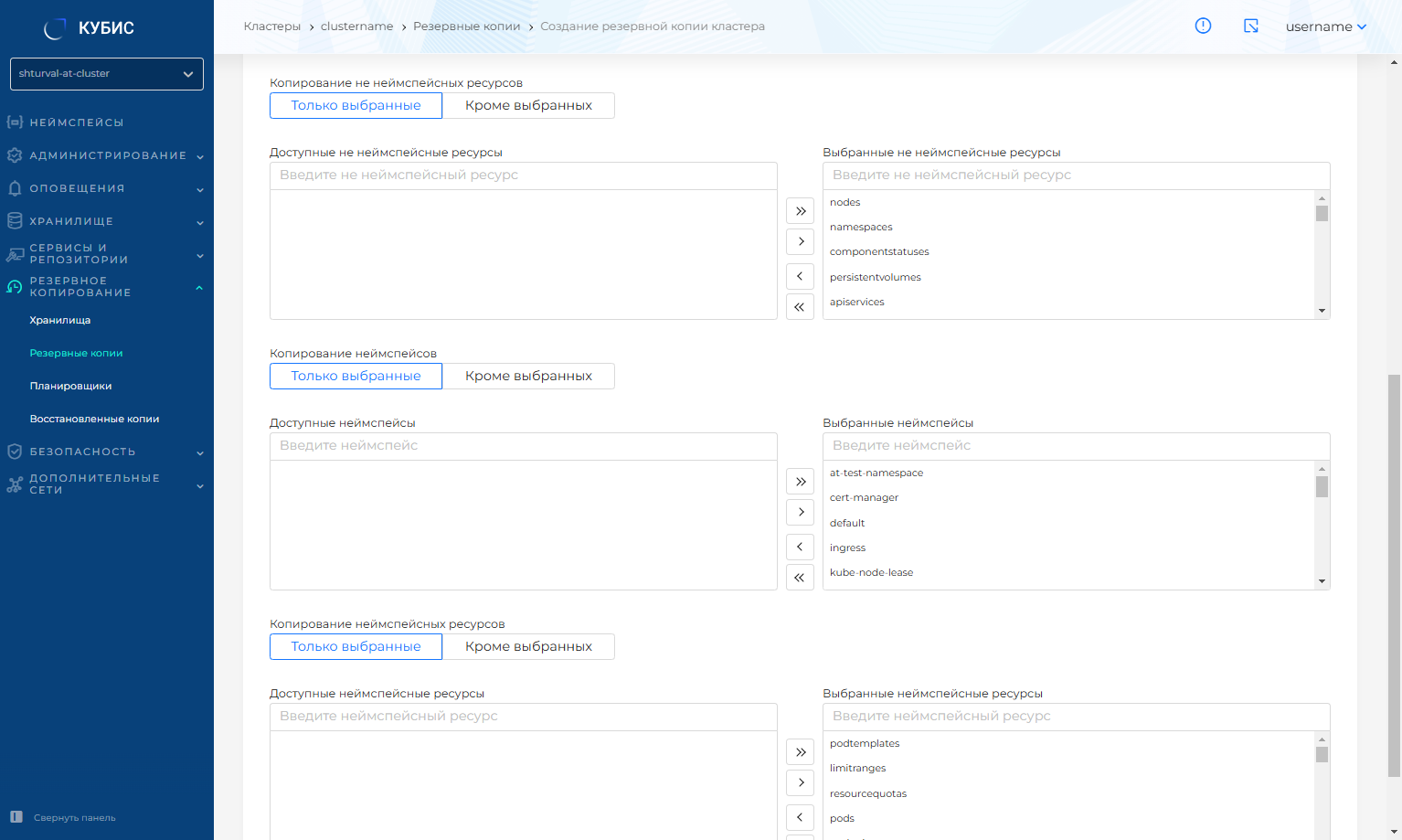1402x840 pixels.
Task: Move all non-namespaced resources right with double arrow
Action: [800, 211]
